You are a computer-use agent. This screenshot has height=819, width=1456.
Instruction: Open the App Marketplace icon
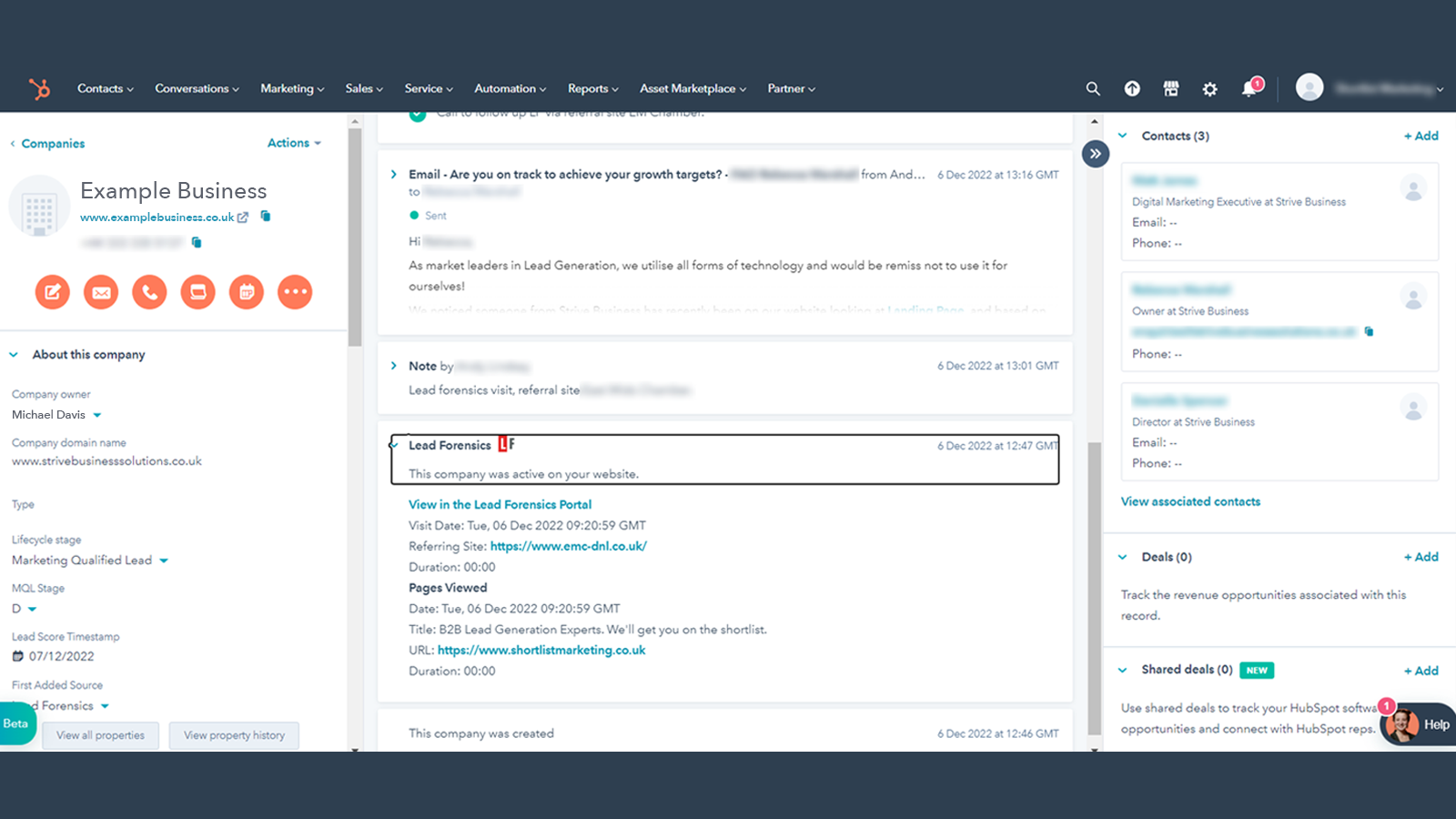[x=1170, y=88]
